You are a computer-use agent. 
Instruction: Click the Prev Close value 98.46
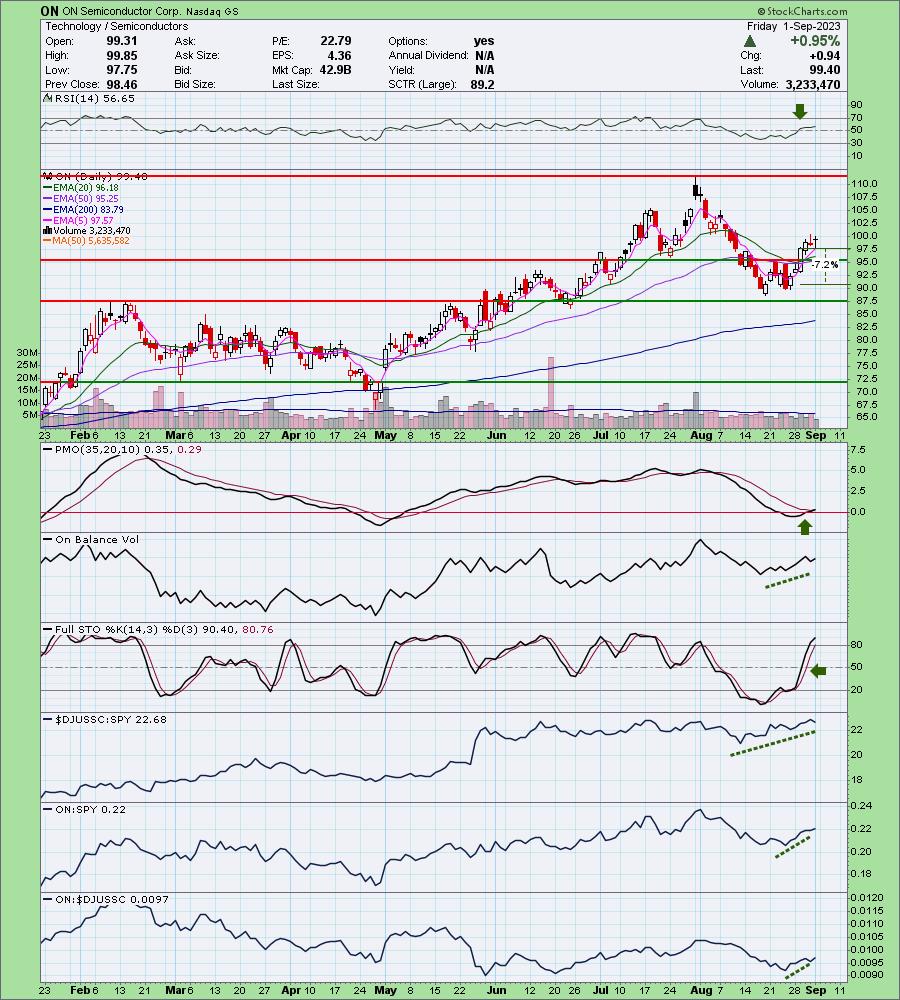122,84
